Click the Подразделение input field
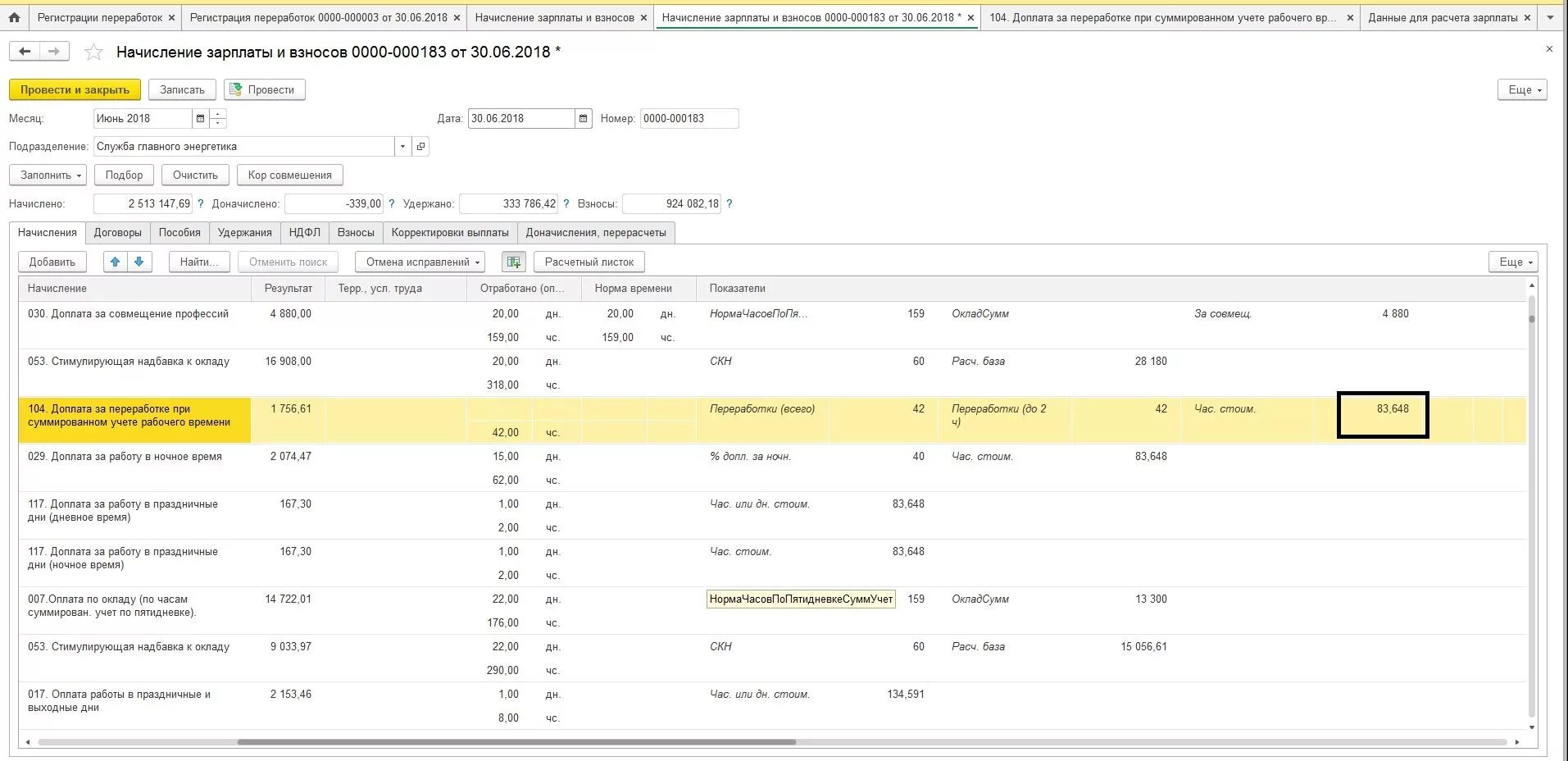Screen dimensions: 1568x761 pyautogui.click(x=244, y=146)
